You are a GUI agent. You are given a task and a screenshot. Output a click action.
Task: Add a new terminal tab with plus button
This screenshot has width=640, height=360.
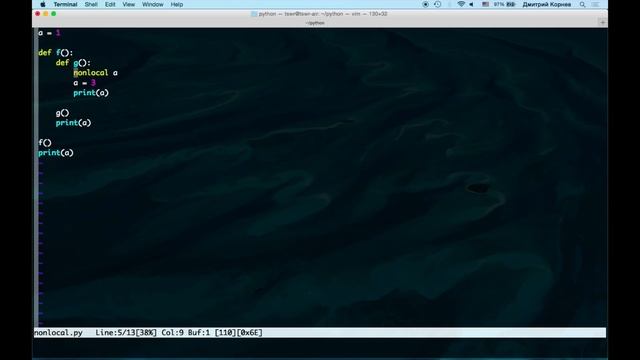point(602,23)
